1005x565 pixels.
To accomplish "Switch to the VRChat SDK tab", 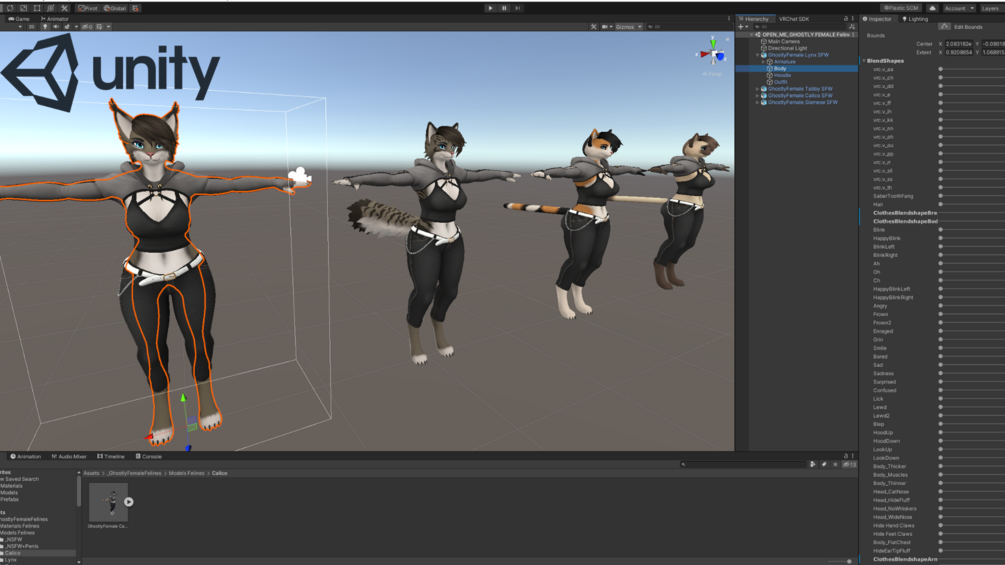I will tap(793, 19).
